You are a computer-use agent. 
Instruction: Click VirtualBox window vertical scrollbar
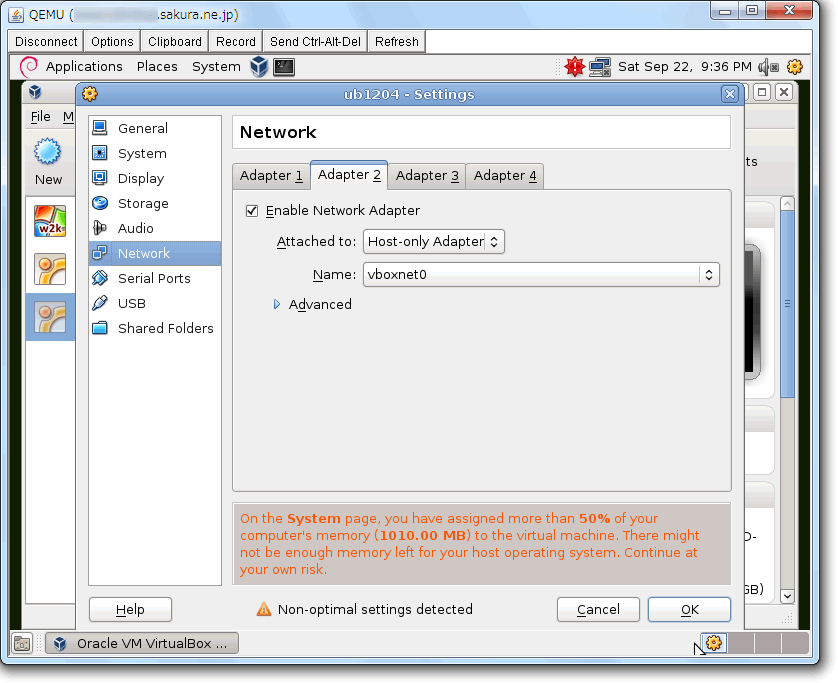point(787,304)
